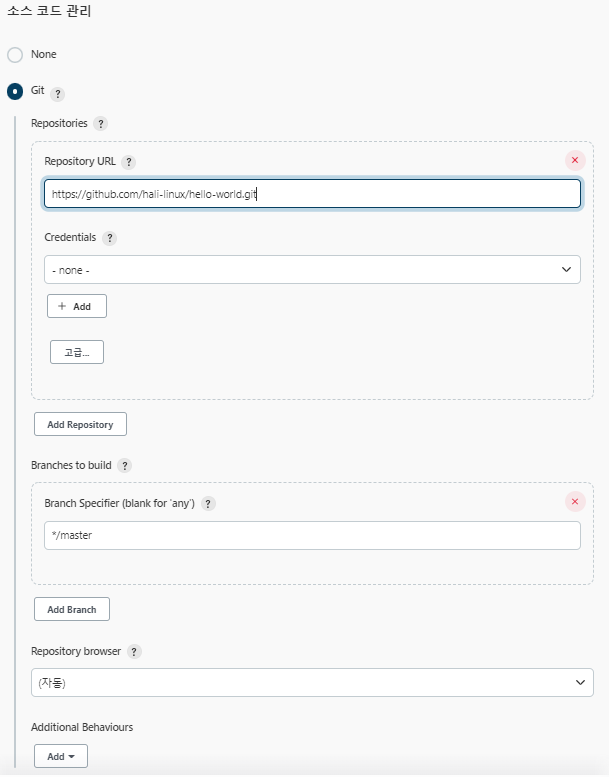
Task: Open the Credentials dropdown
Action: [x=312, y=270]
